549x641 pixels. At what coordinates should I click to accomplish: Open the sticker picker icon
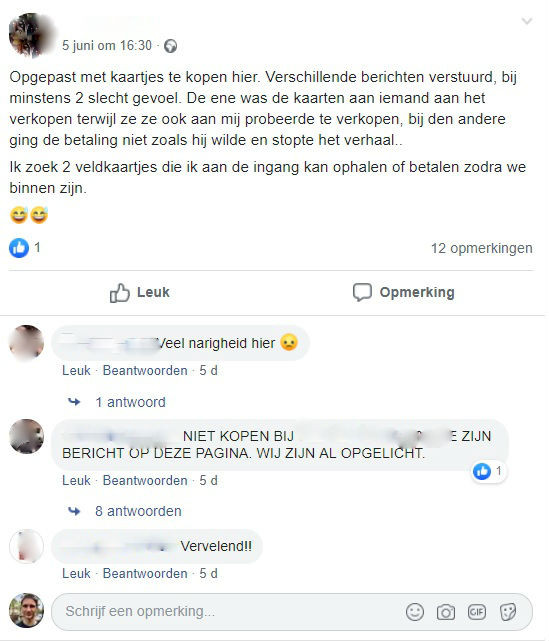(x=508, y=612)
